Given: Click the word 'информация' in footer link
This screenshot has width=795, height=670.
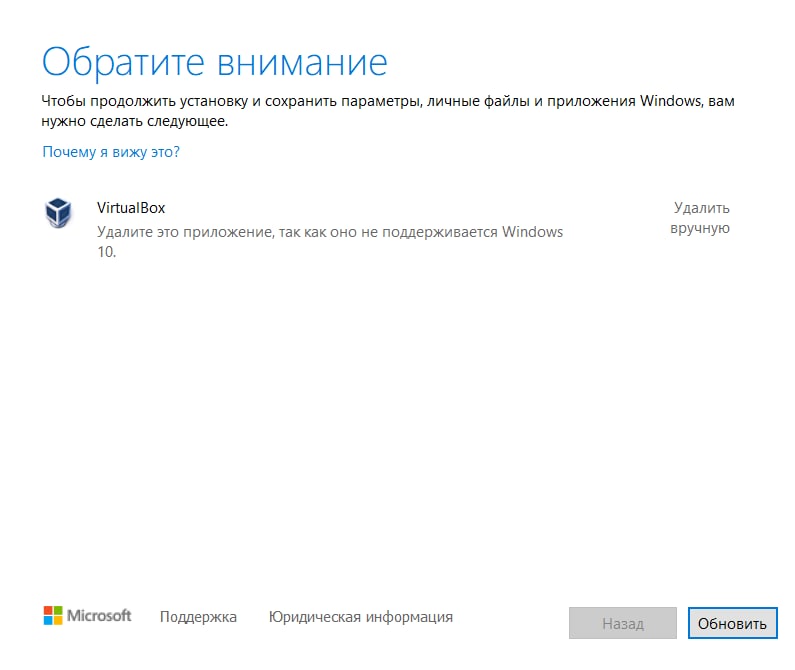Looking at the screenshot, I should pos(409,617).
